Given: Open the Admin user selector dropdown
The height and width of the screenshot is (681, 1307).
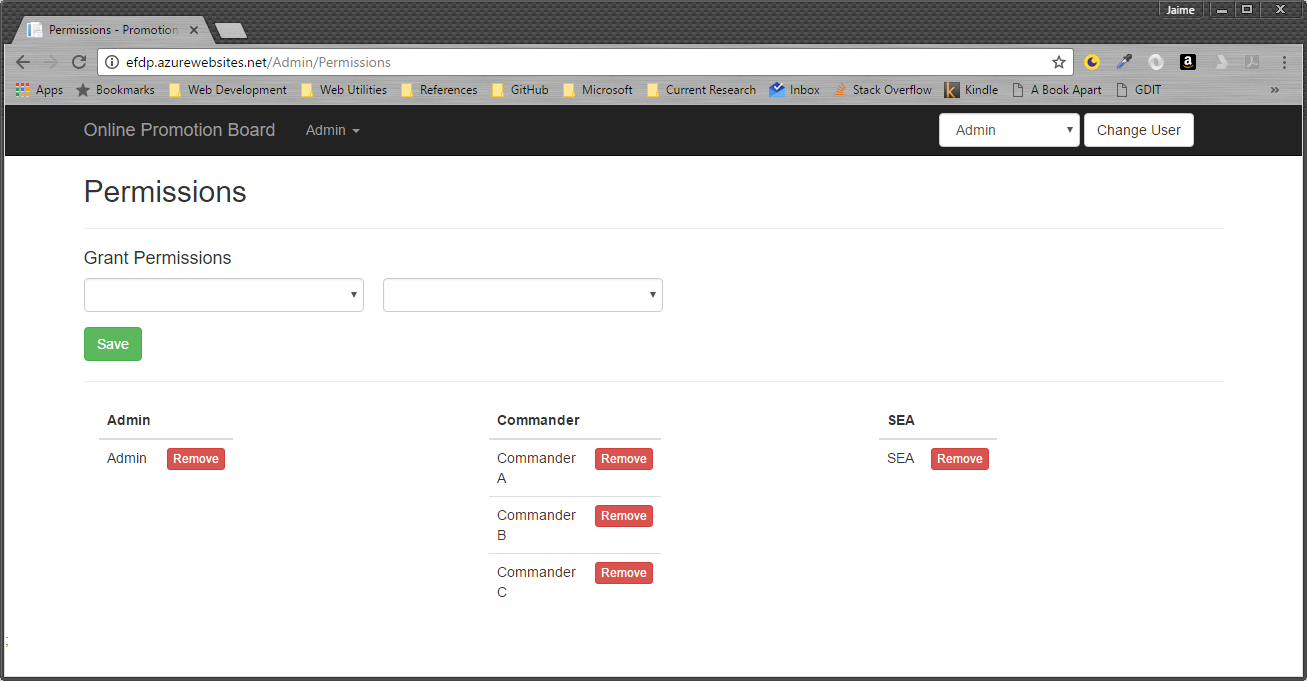Looking at the screenshot, I should [x=1008, y=130].
